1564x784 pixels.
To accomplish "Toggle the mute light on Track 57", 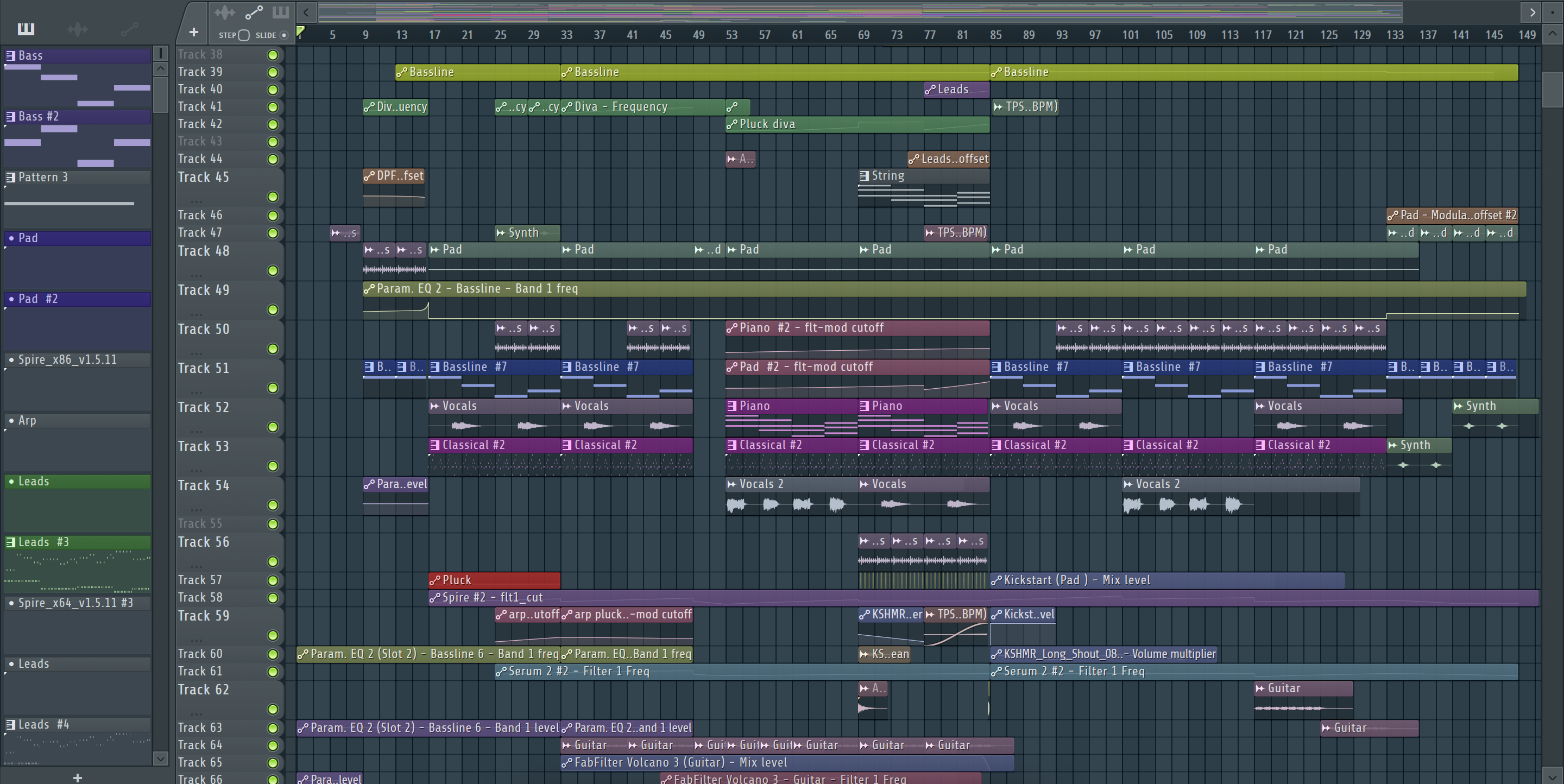I will [x=273, y=581].
